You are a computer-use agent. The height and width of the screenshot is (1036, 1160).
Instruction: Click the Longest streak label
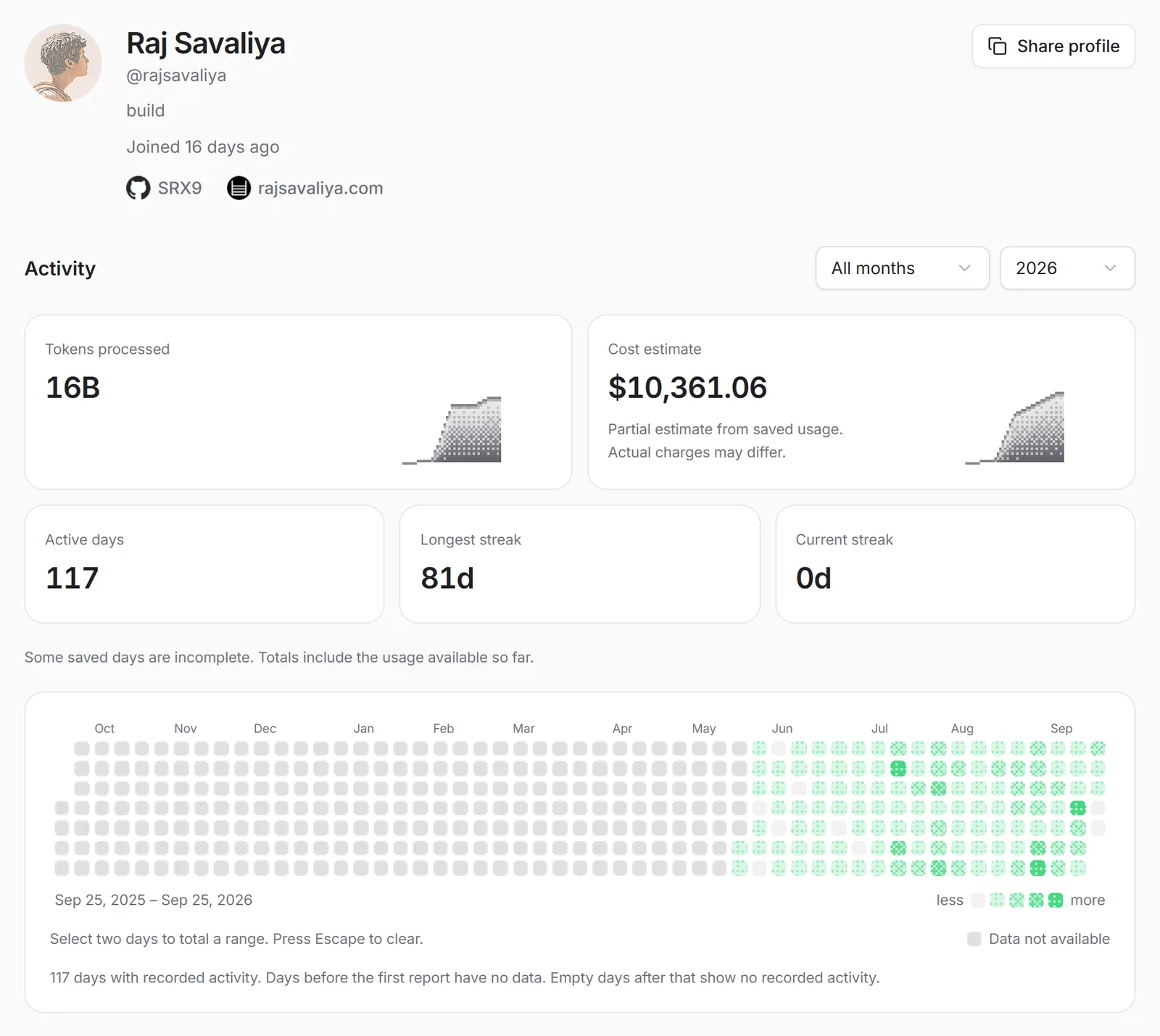(x=471, y=540)
